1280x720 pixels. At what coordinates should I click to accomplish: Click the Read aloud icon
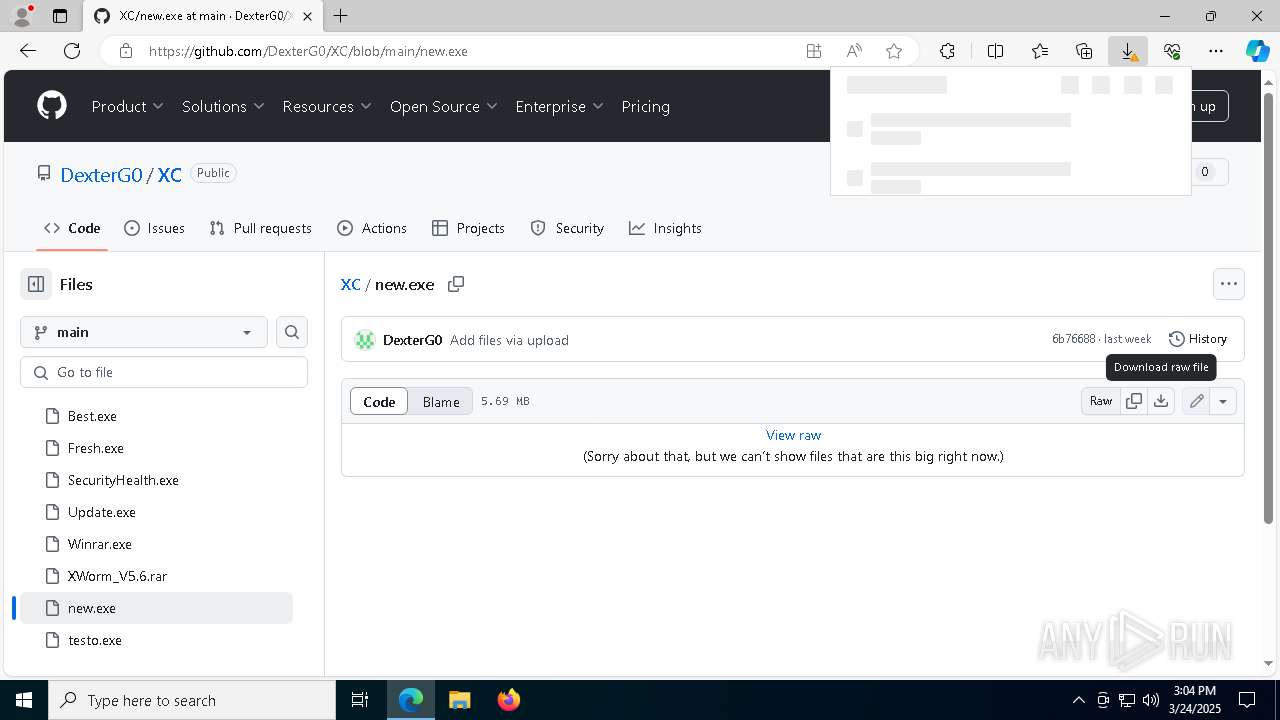[854, 51]
